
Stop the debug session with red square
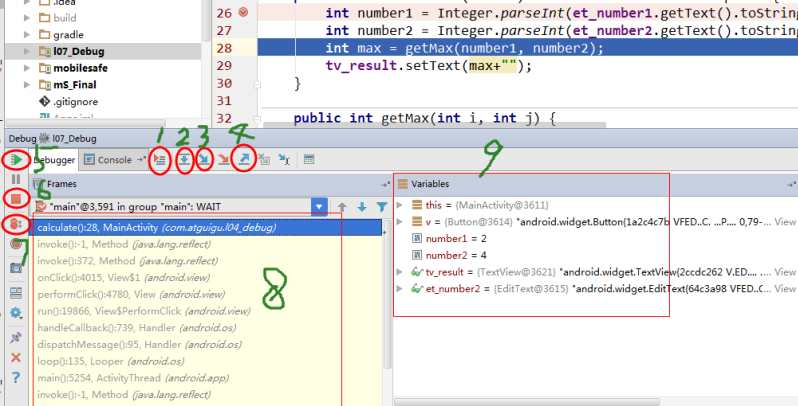coord(16,198)
